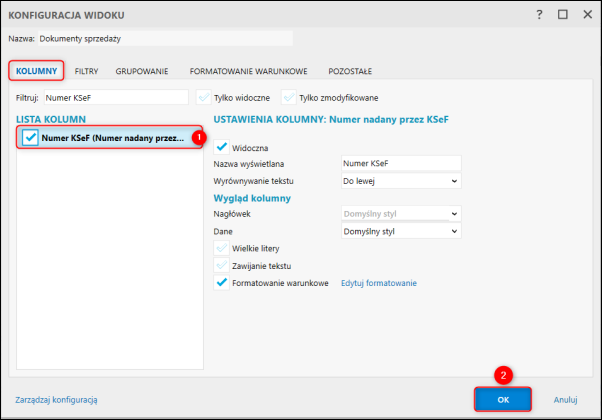Open the help question mark icon
602x420 pixels.
(539, 15)
